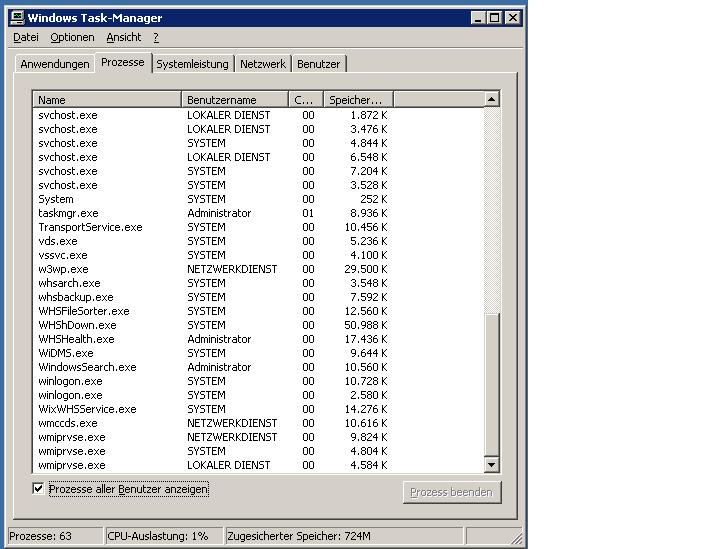Switch to the Benutzer tab

(318, 64)
